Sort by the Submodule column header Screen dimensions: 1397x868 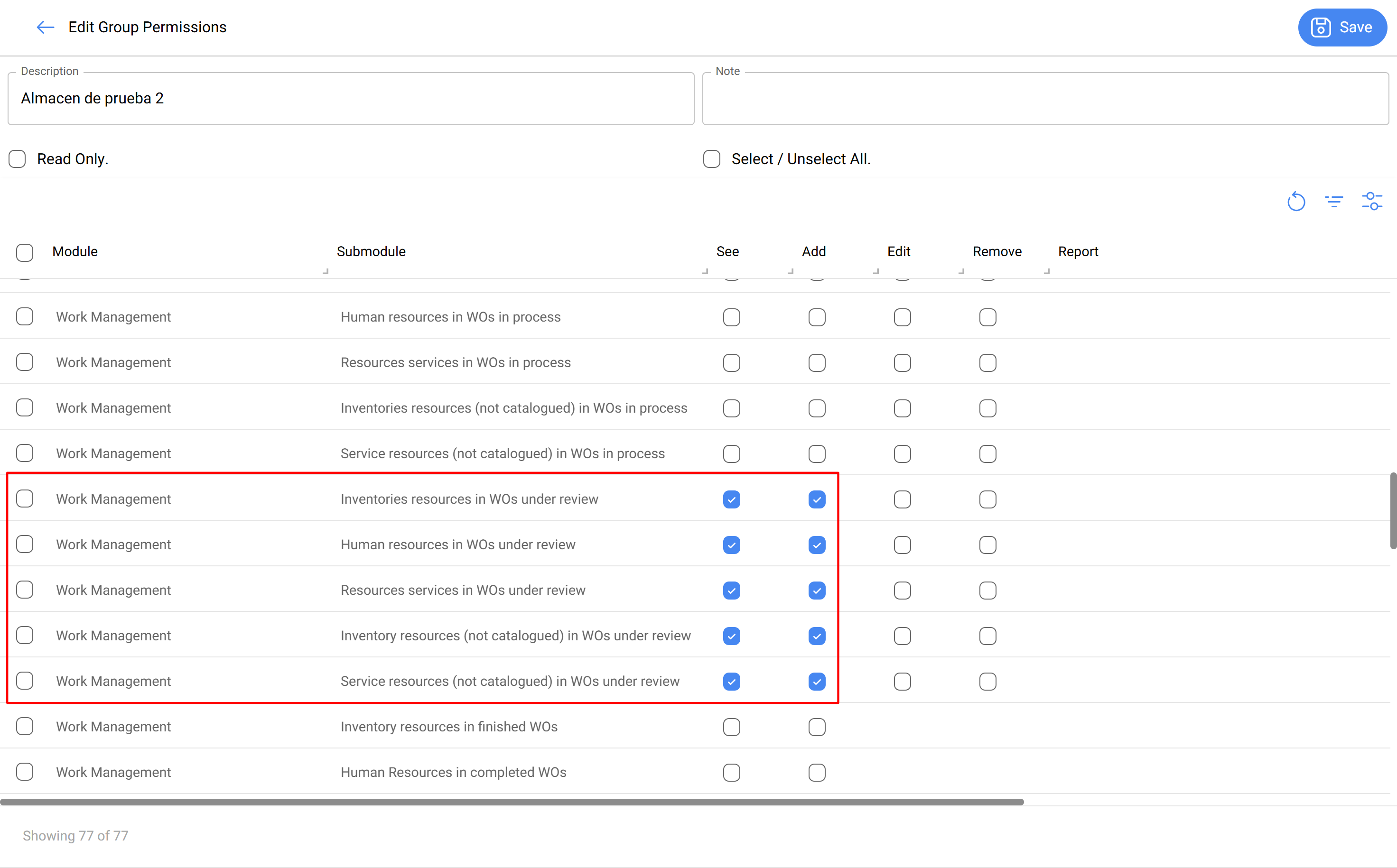tap(371, 251)
